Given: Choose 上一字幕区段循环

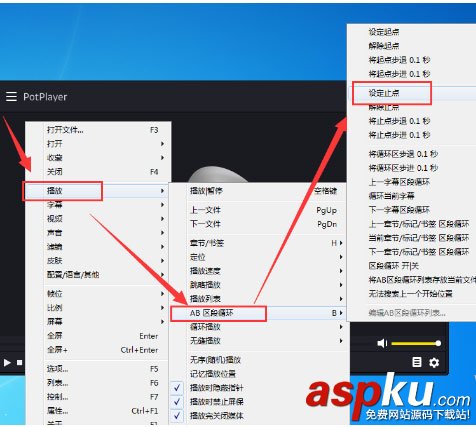Looking at the screenshot, I should (412, 182).
